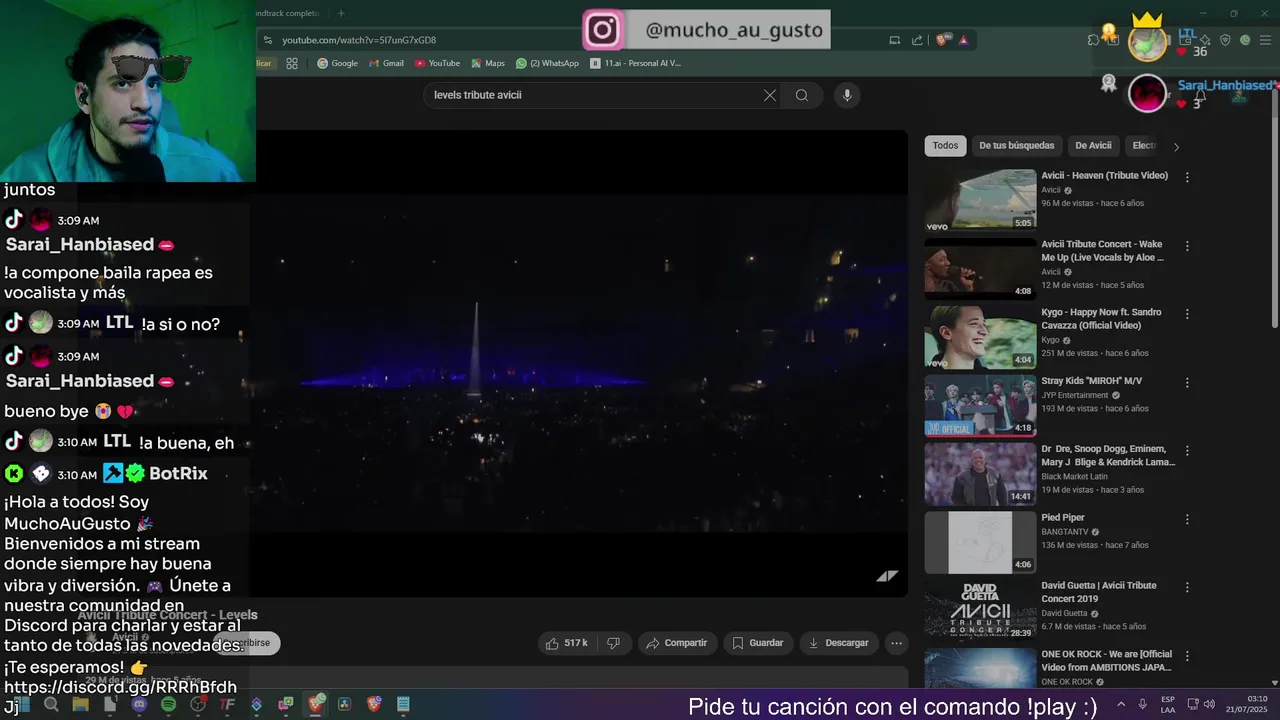Image resolution: width=1280 pixels, height=720 pixels.
Task: Open options menu for Avicii - Heaven video
Action: click(x=1187, y=177)
